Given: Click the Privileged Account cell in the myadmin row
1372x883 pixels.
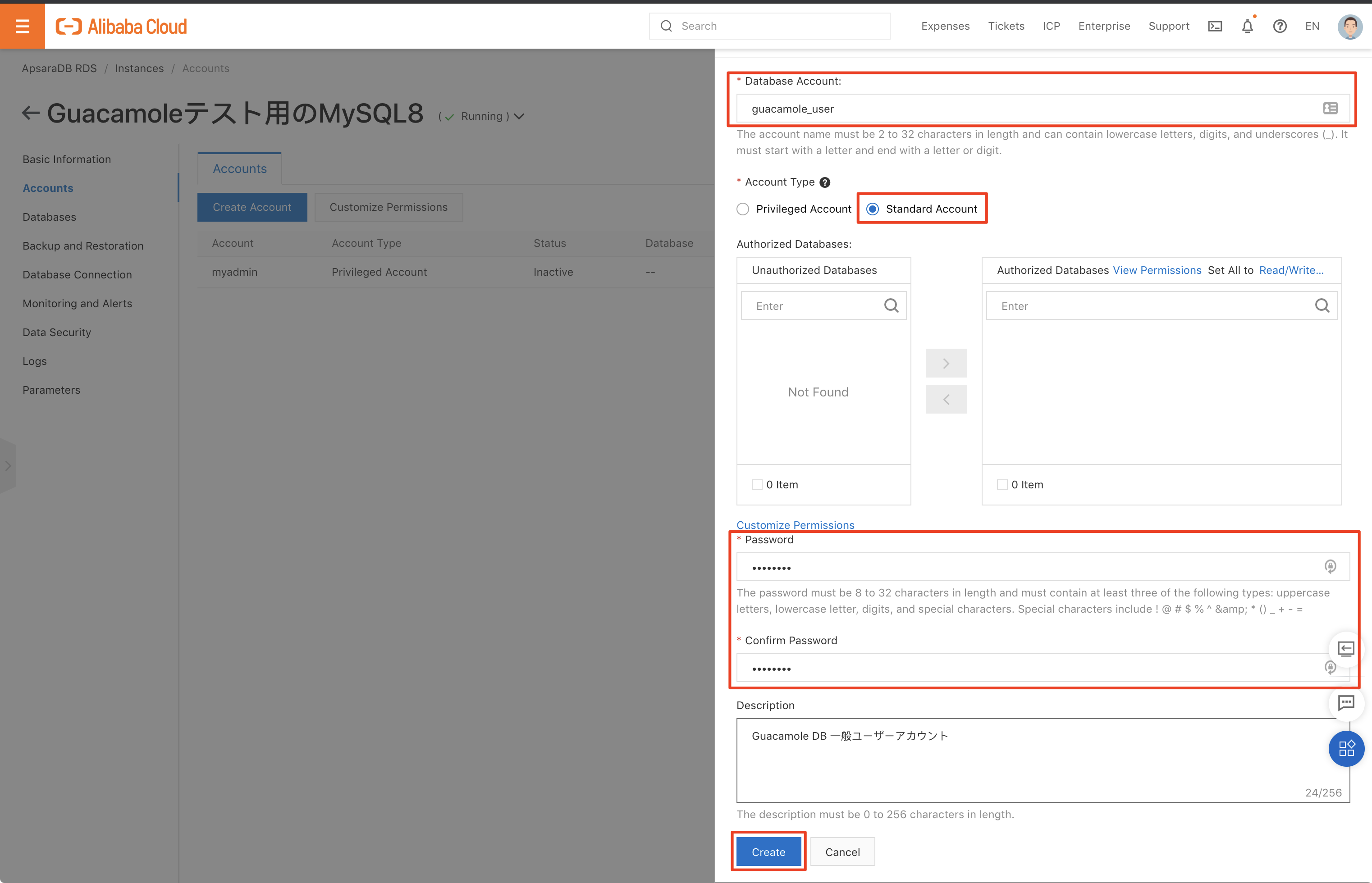Looking at the screenshot, I should [x=379, y=272].
